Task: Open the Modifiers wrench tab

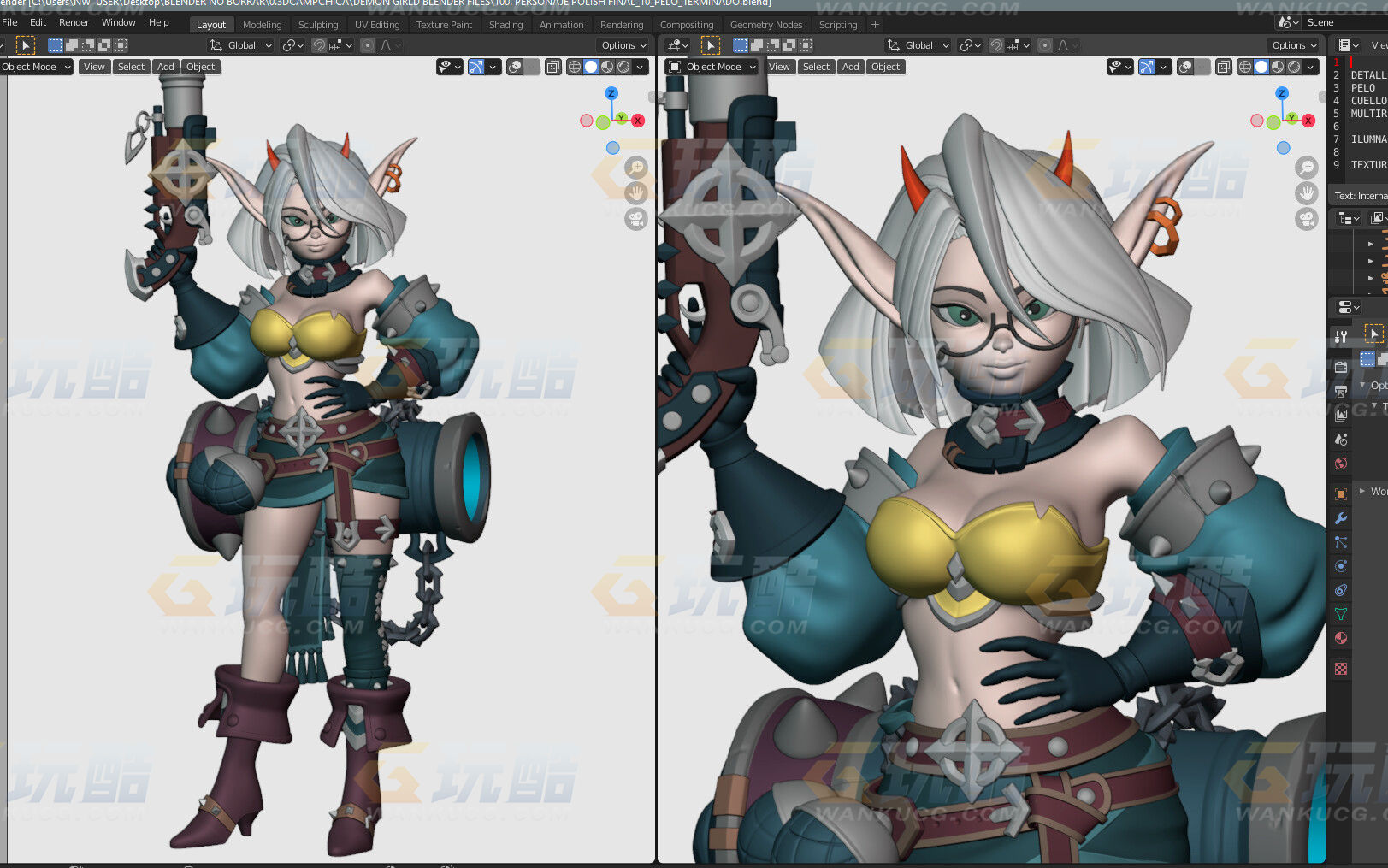Action: (1340, 518)
